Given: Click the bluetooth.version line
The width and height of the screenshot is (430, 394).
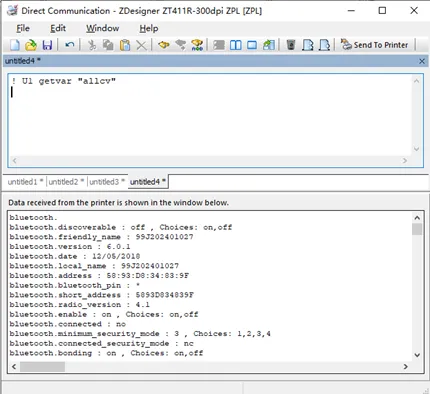Looking at the screenshot, I should 70,247.
